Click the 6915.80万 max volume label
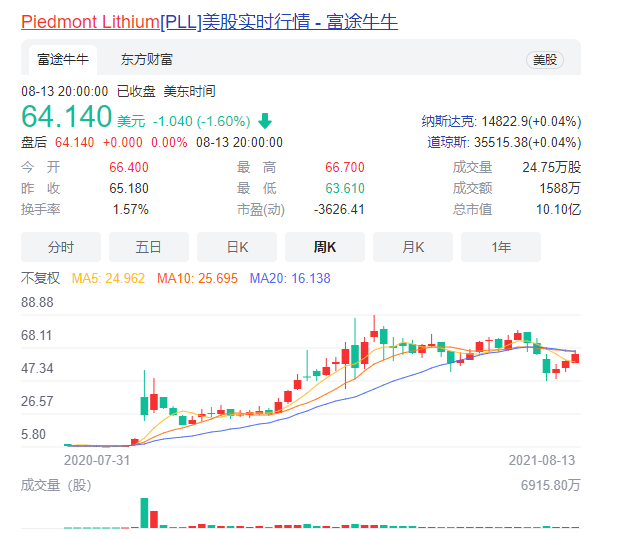Screen dimensions: 622x540 (551, 485)
